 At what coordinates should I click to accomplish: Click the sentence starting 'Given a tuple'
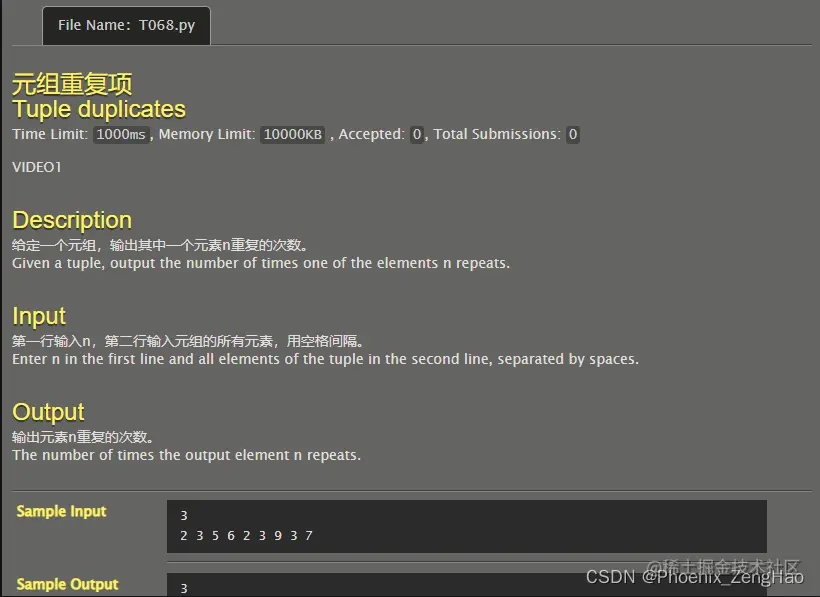coord(261,263)
